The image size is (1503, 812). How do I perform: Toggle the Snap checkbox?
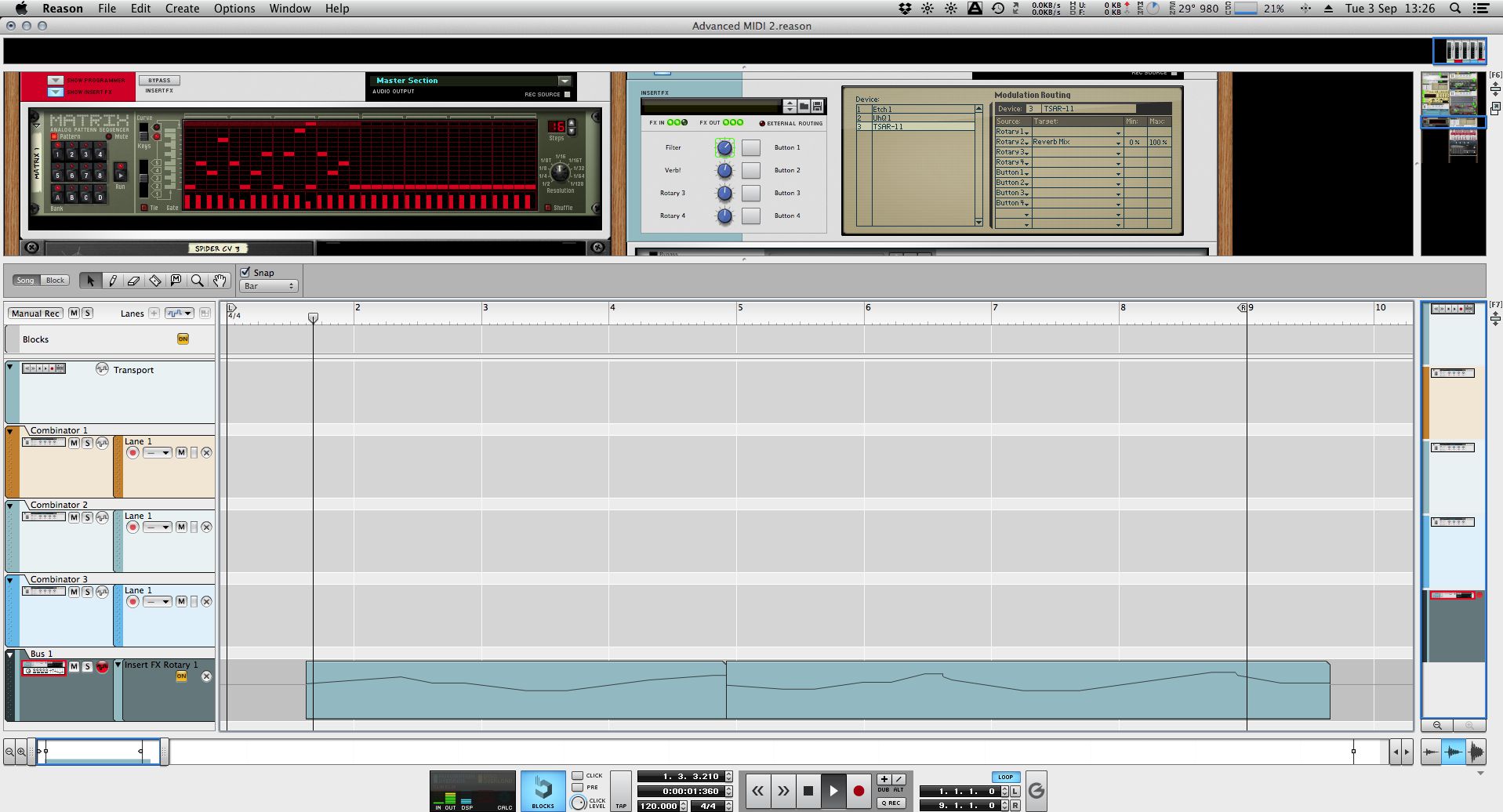[x=245, y=272]
